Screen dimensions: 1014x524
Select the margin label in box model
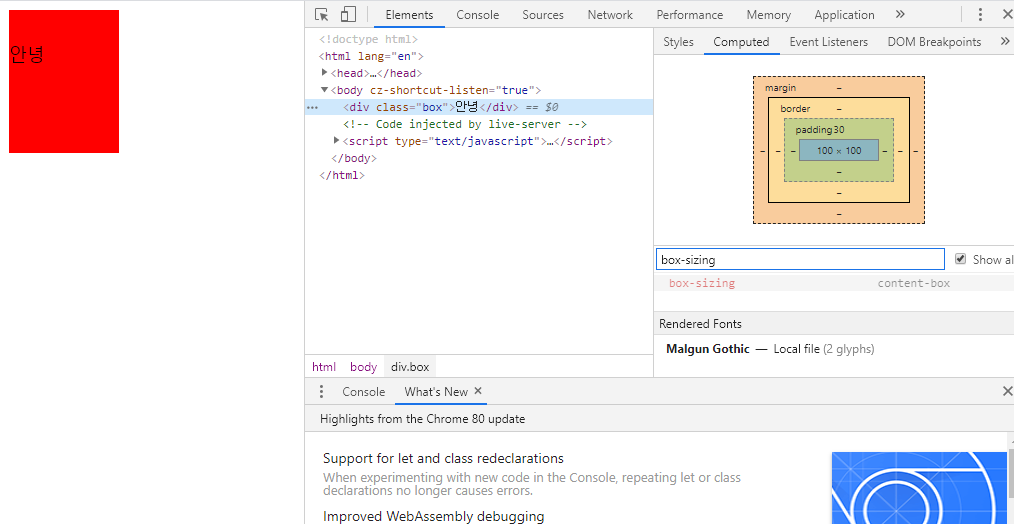point(781,87)
